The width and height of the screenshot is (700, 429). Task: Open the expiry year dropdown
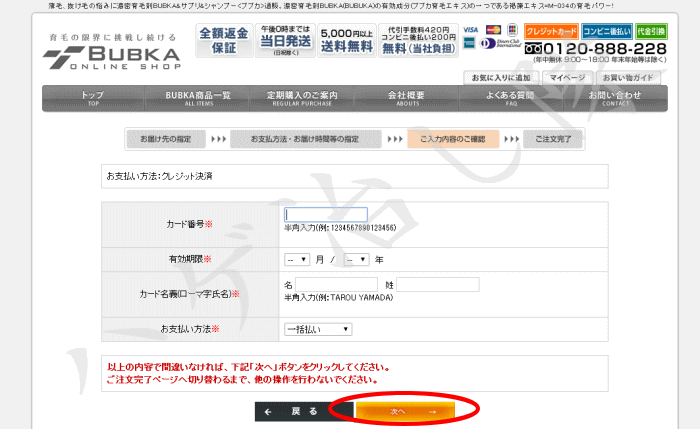(356, 259)
